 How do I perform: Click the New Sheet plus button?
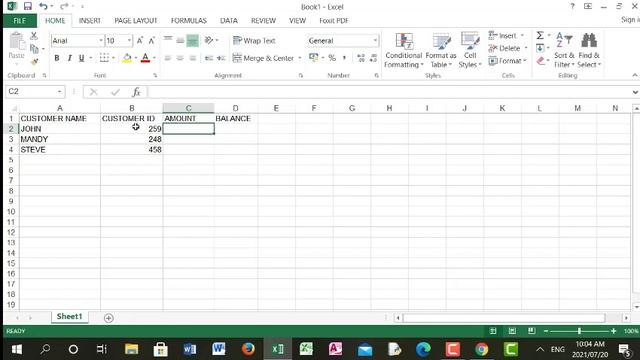coord(109,318)
